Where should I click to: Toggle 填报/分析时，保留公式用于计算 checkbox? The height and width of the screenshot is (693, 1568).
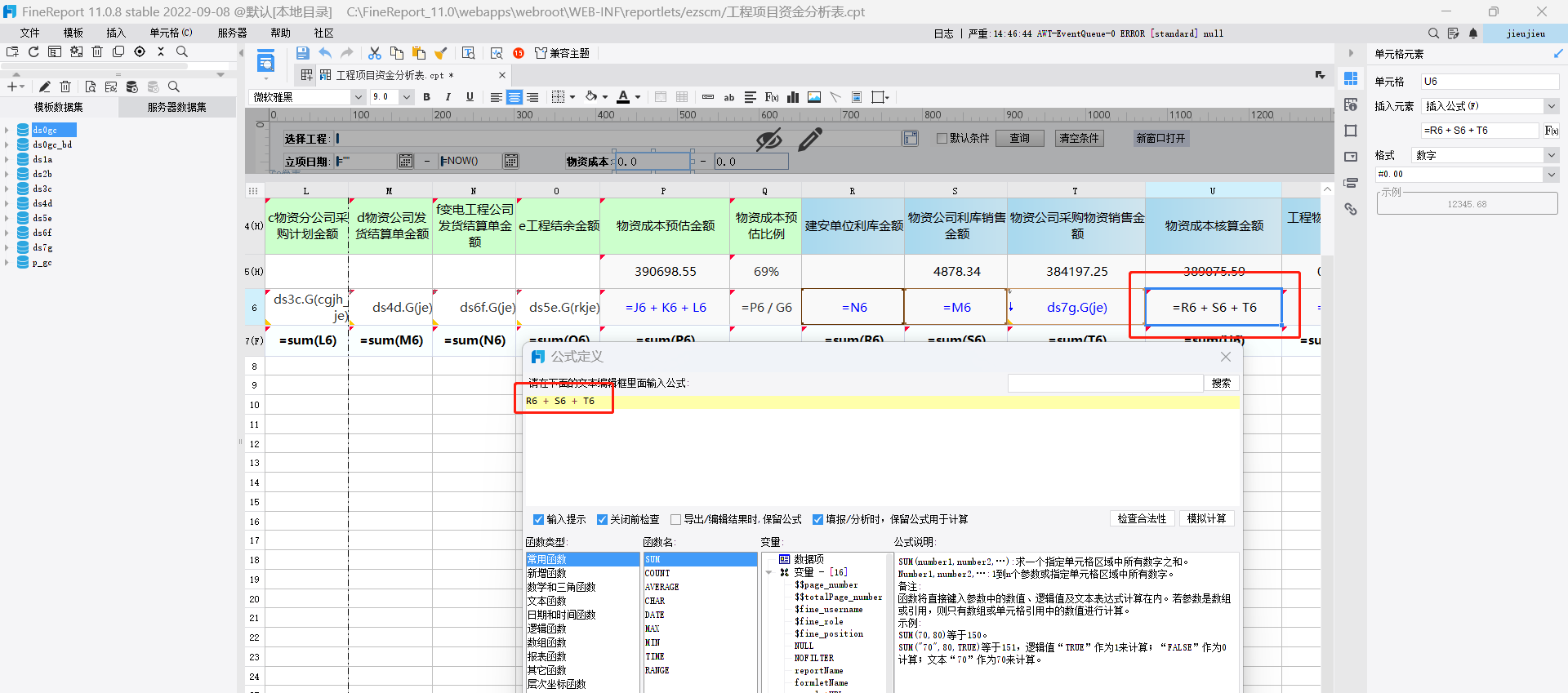coord(817,519)
